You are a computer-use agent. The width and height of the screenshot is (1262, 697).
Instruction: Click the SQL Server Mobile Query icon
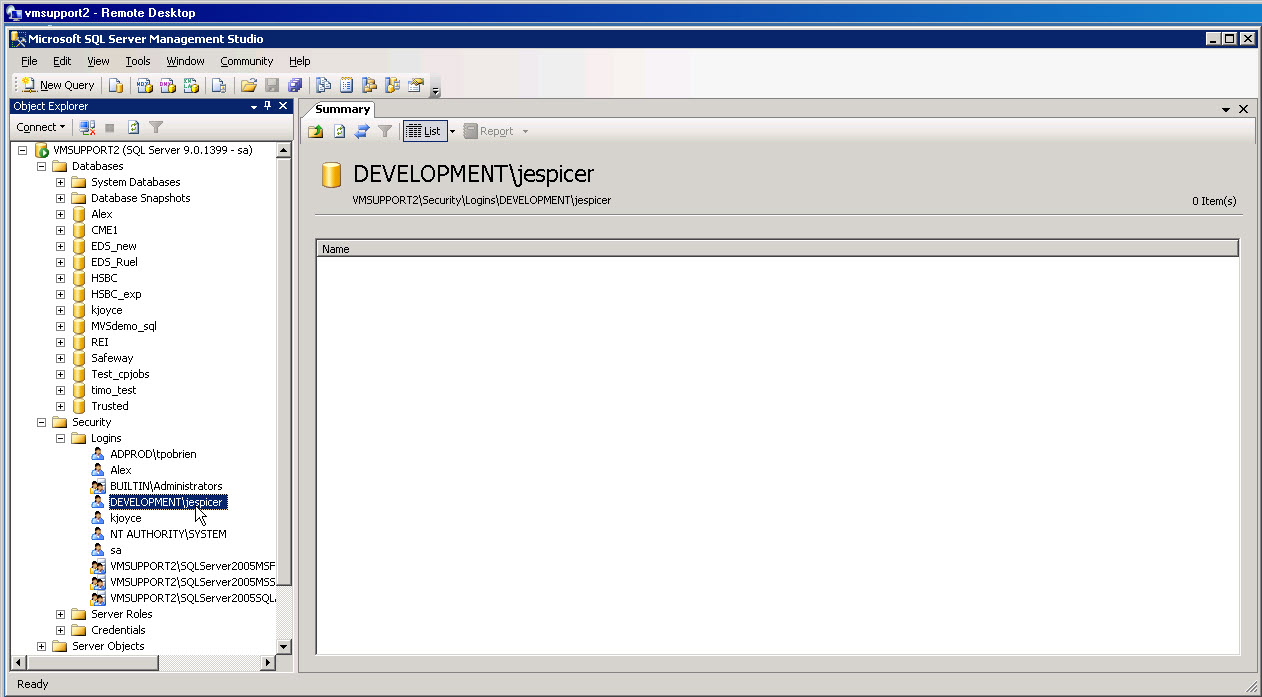218,85
